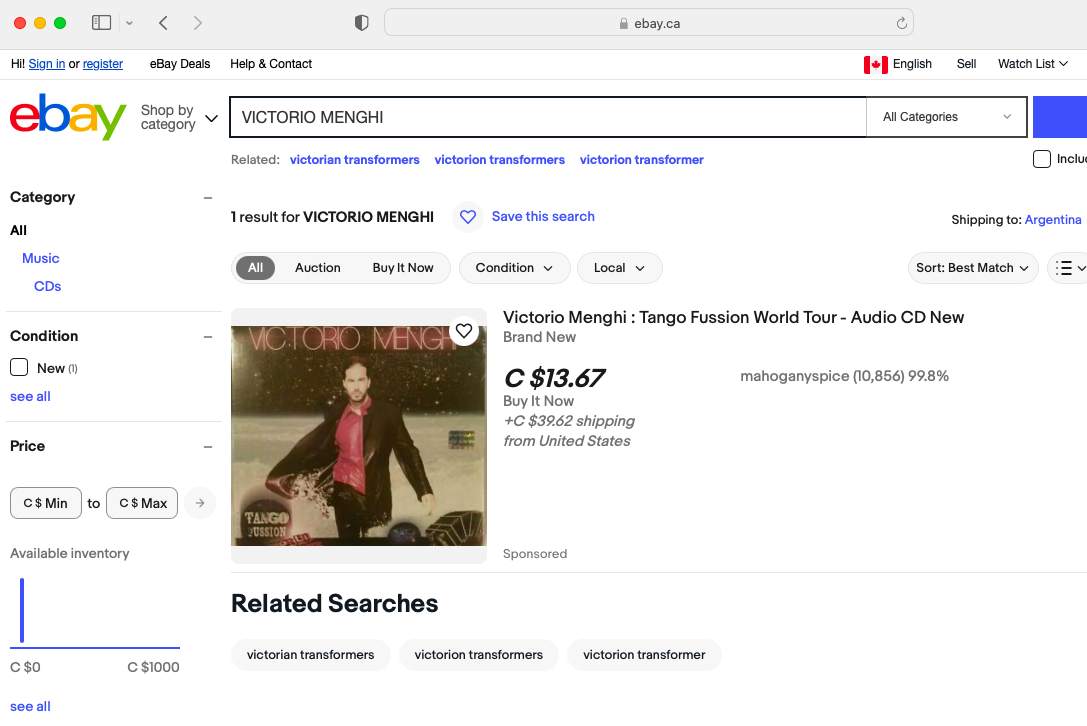Toggle Safari sidebar icon

(x=101, y=23)
